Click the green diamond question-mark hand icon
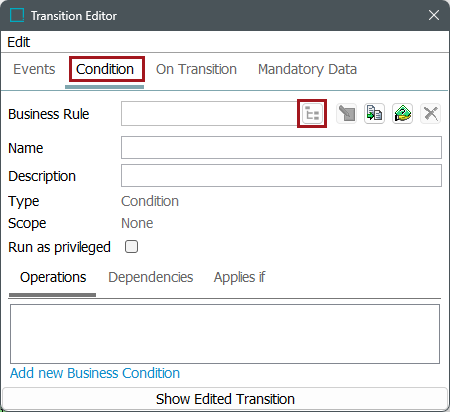The height and width of the screenshot is (412, 450). [402, 114]
